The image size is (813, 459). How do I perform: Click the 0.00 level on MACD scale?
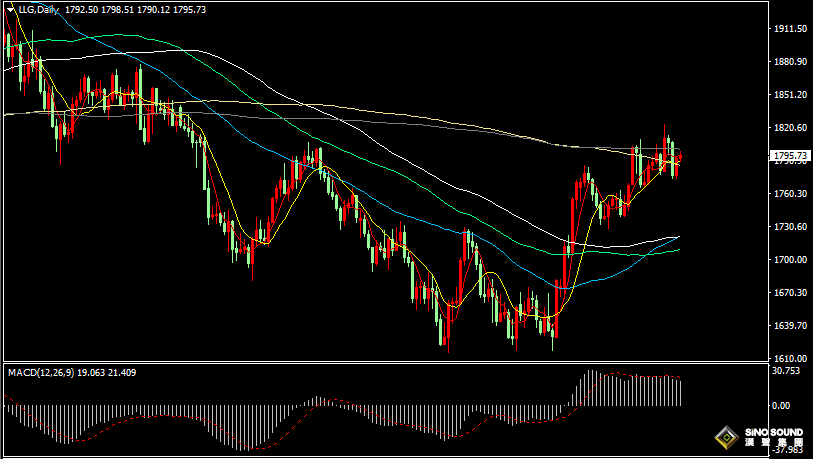pyautogui.click(x=781, y=406)
